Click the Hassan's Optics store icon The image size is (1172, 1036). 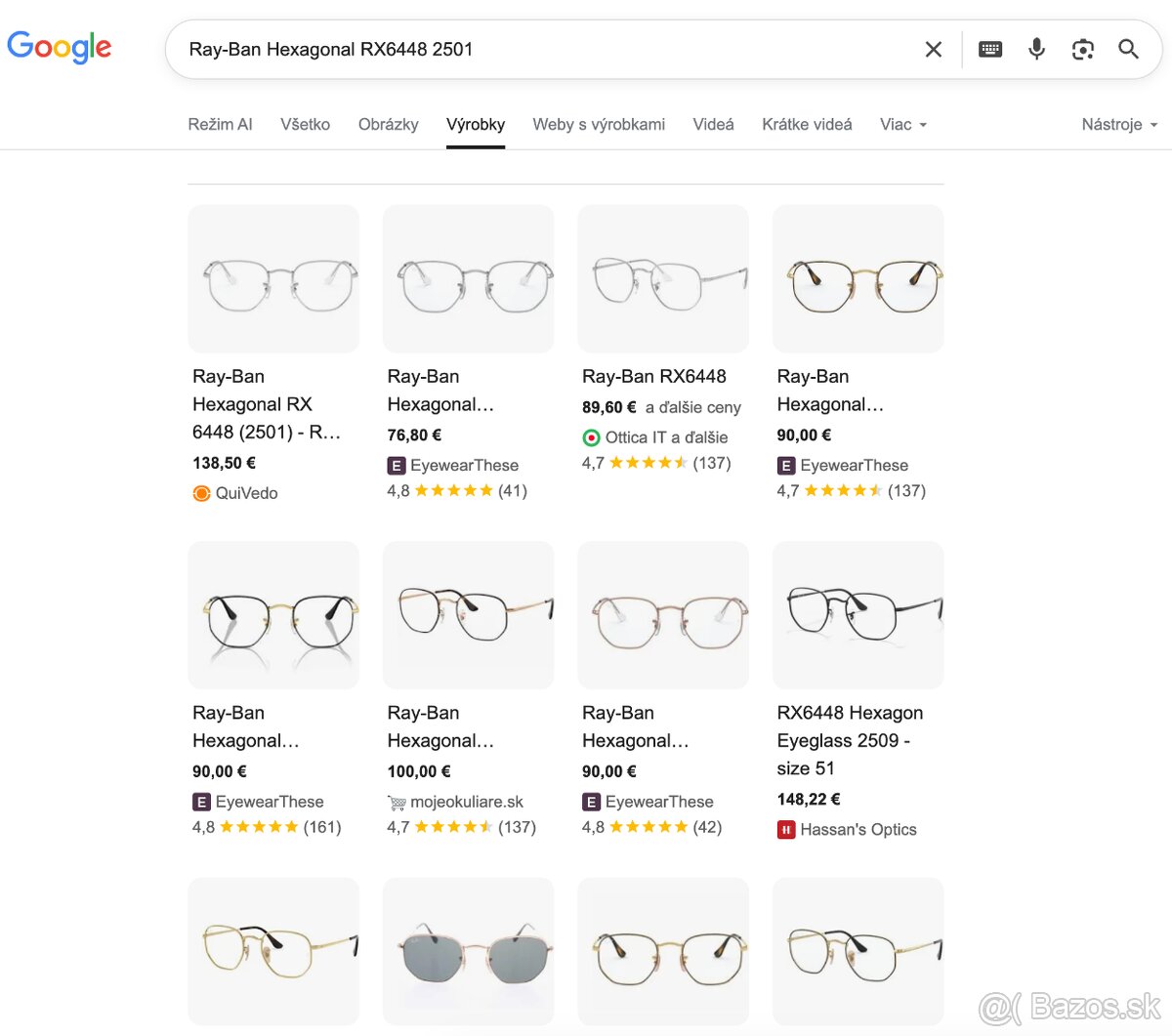786,829
